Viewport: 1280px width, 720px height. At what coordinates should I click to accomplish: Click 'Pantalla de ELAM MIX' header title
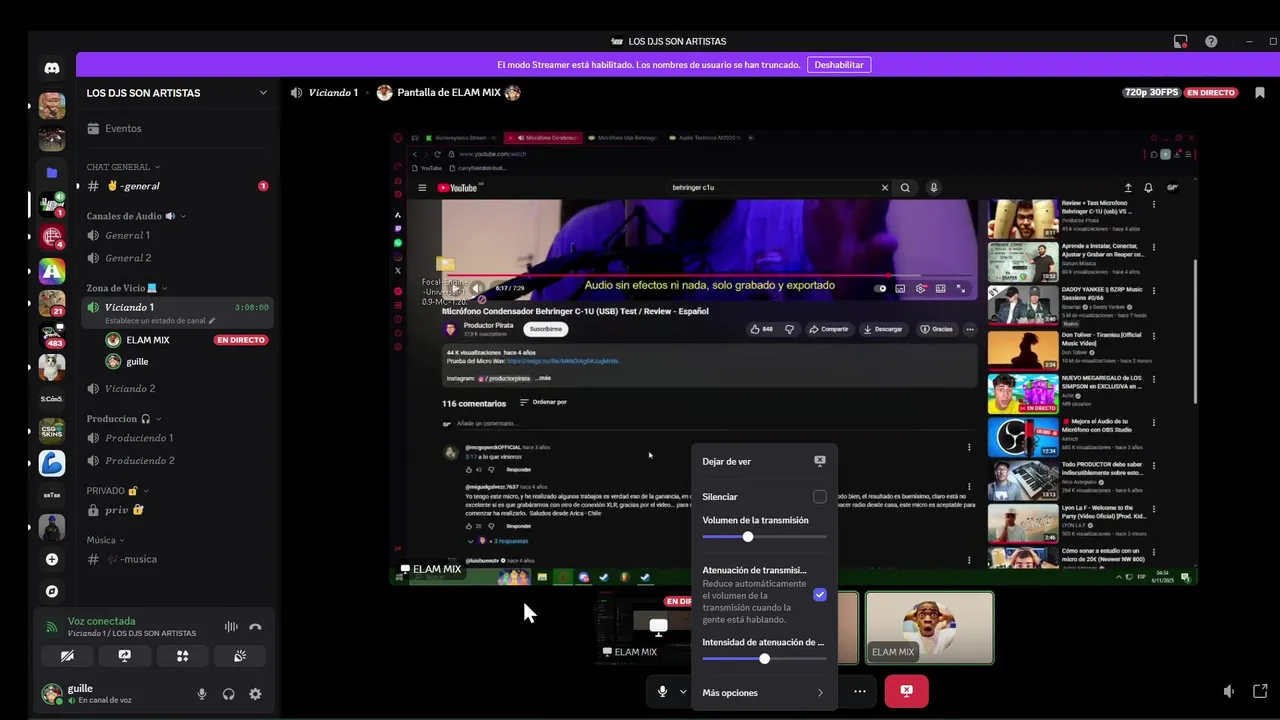[449, 93]
